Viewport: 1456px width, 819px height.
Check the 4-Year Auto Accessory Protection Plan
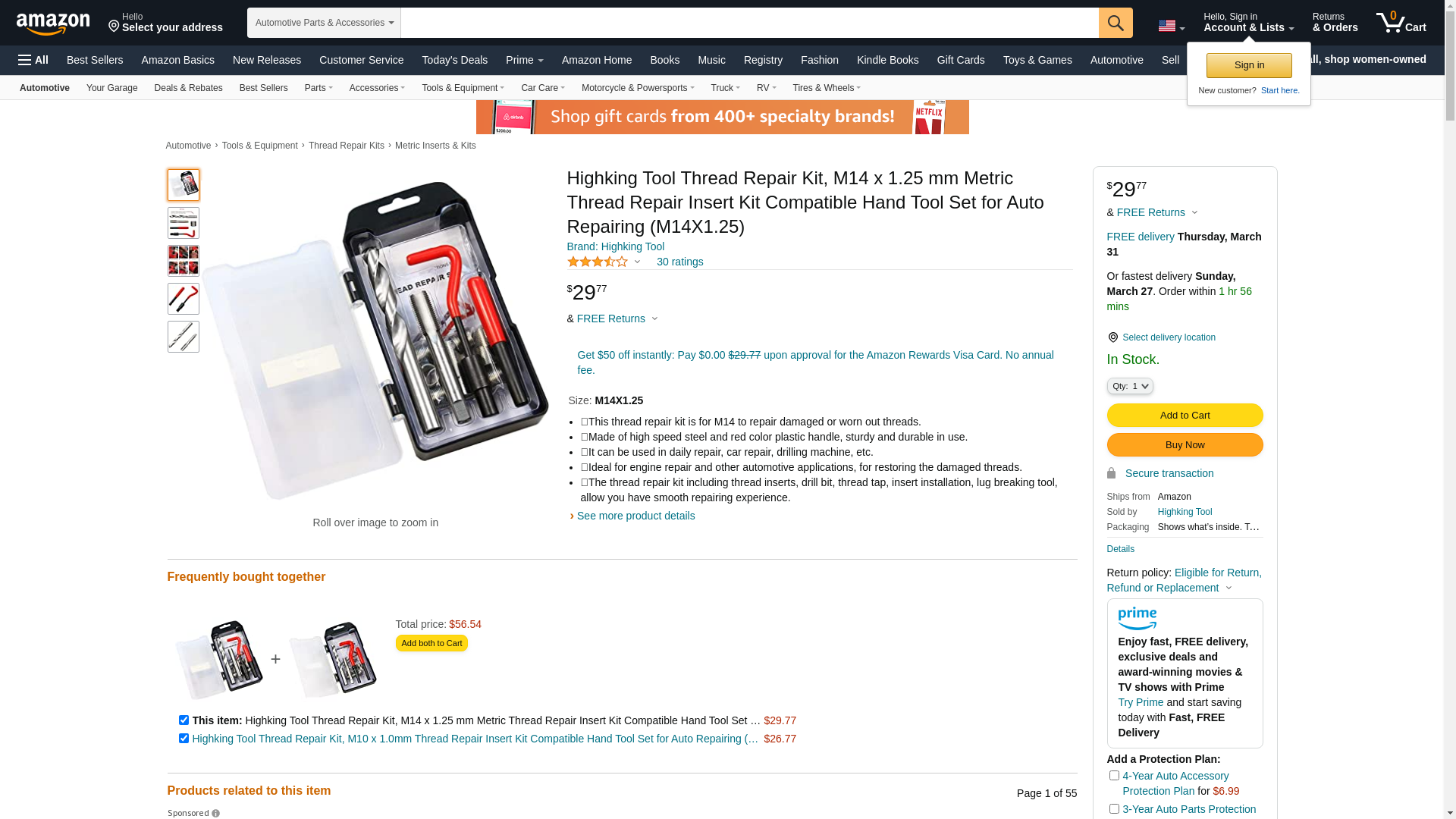(1114, 776)
